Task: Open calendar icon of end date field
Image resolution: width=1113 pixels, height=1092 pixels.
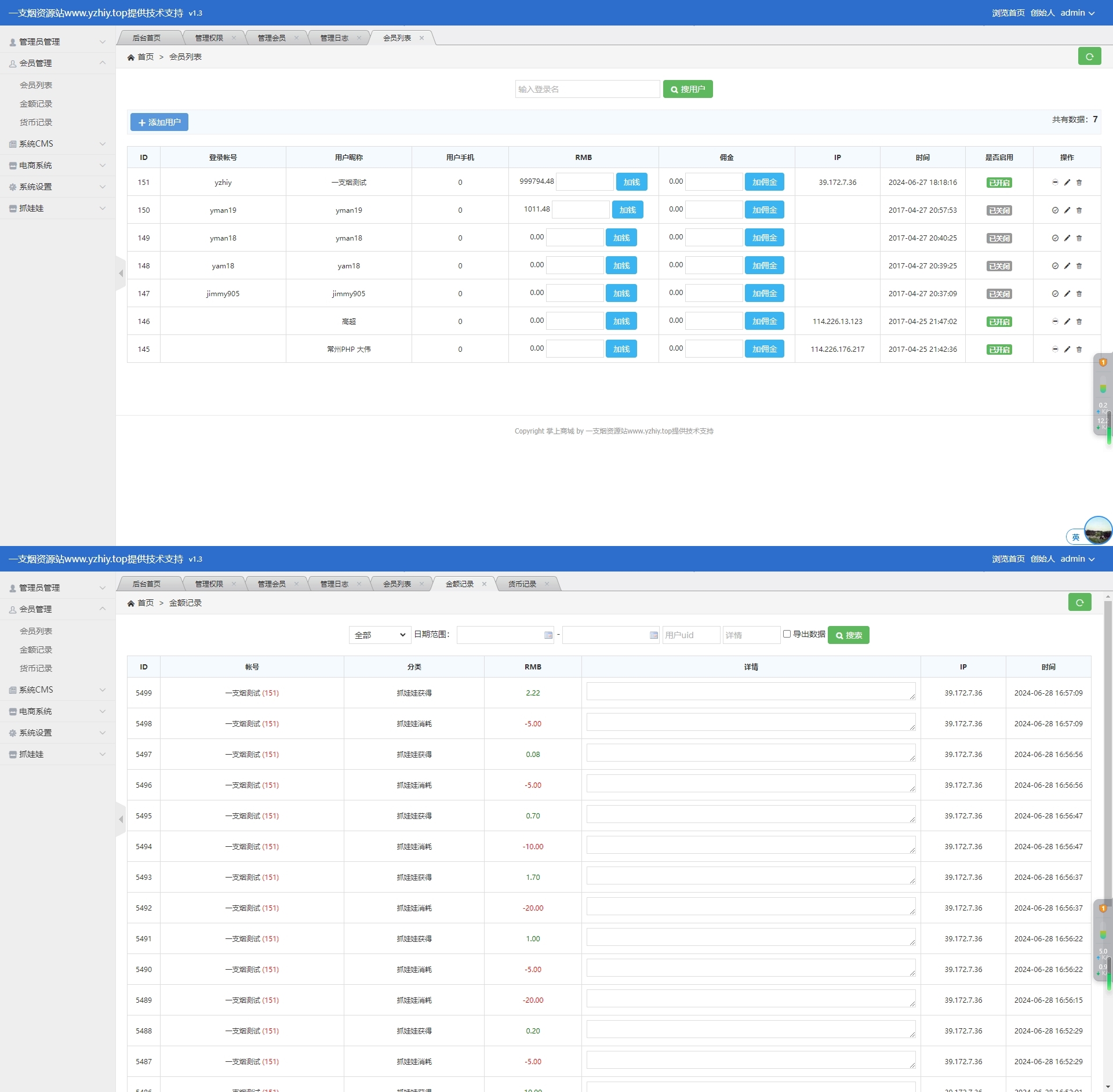Action: point(653,635)
